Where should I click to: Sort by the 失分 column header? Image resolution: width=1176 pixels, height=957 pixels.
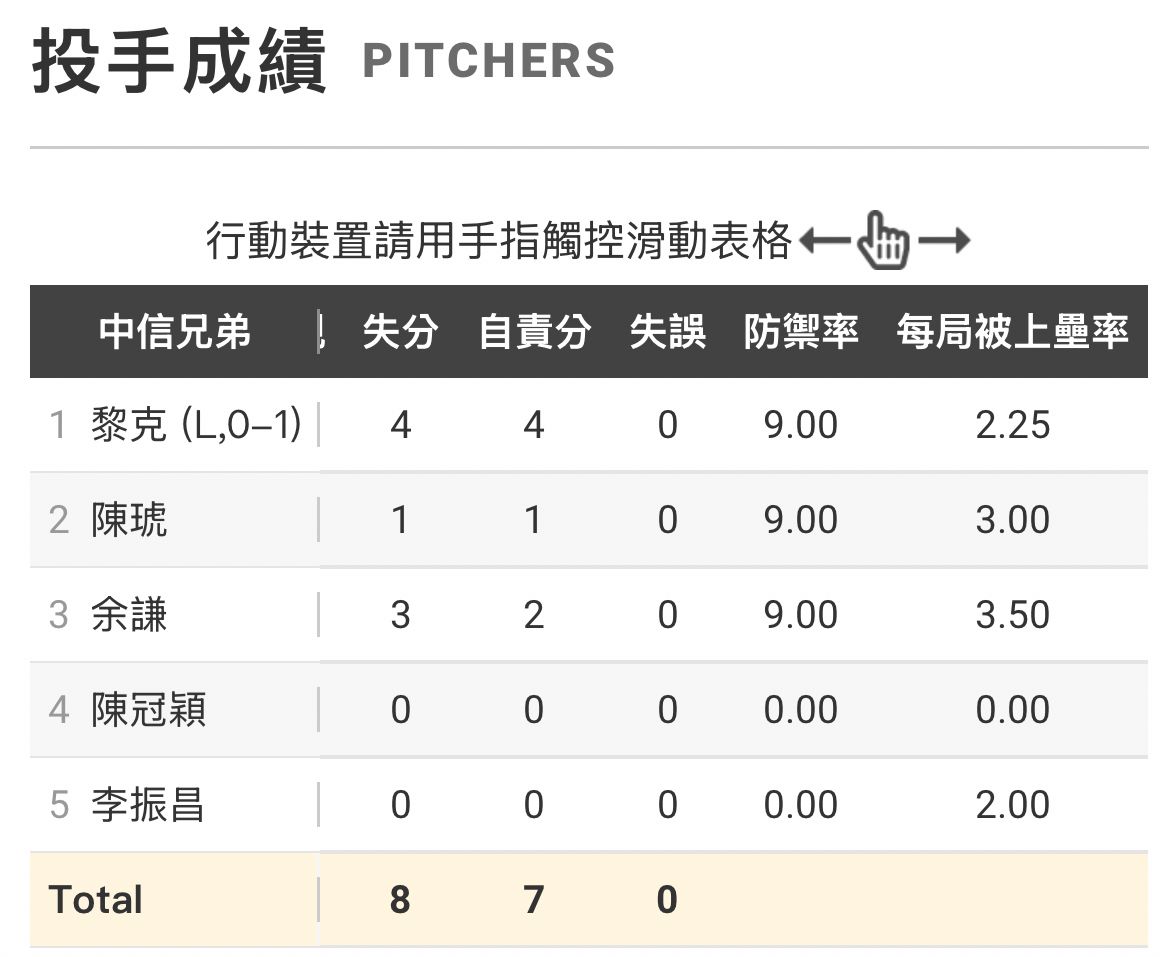400,332
